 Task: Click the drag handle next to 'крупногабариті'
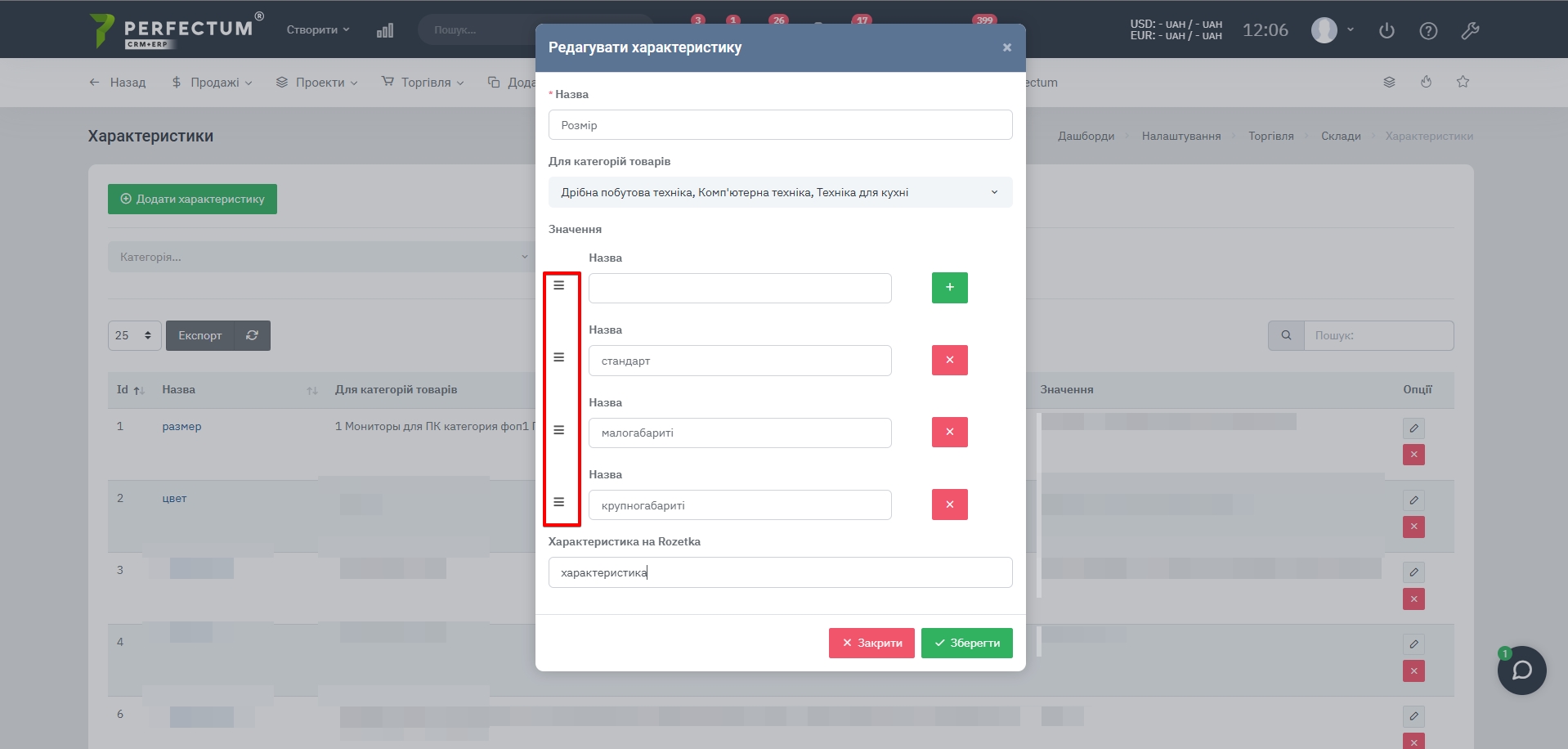coord(559,502)
